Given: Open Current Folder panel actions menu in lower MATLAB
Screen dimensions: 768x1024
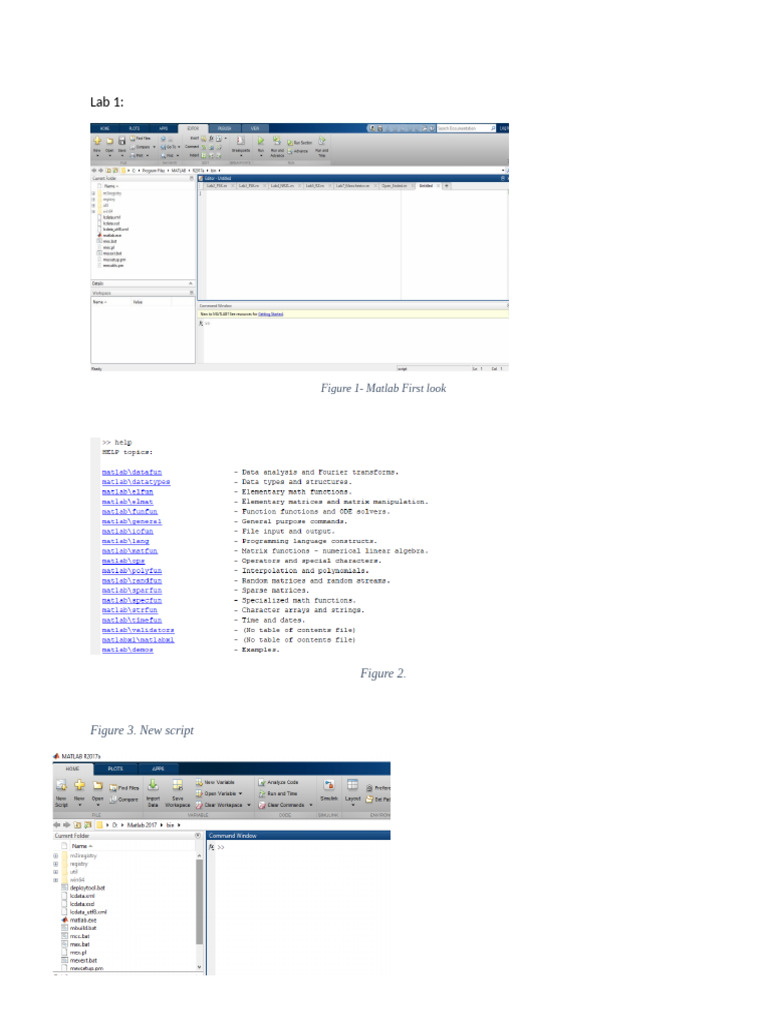Looking at the screenshot, I should pos(198,835).
